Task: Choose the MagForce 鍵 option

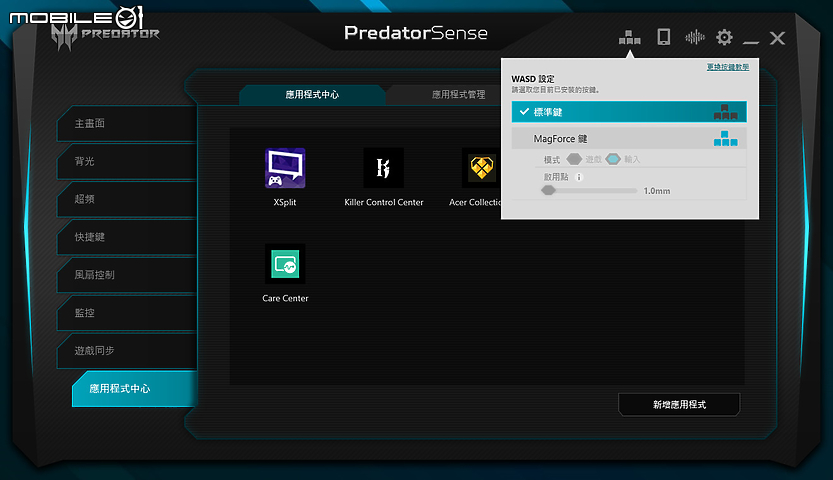Action: tap(629, 139)
